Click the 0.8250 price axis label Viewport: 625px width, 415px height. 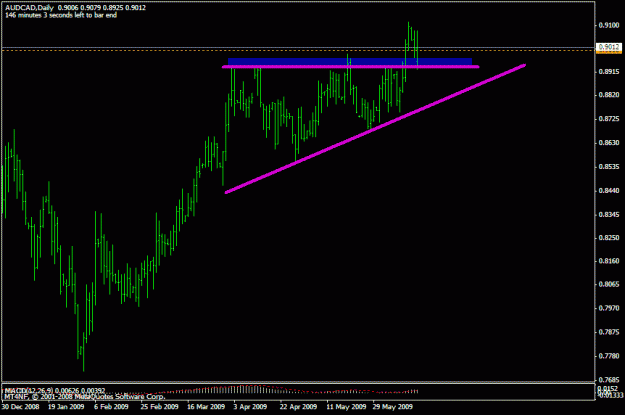tap(609, 238)
